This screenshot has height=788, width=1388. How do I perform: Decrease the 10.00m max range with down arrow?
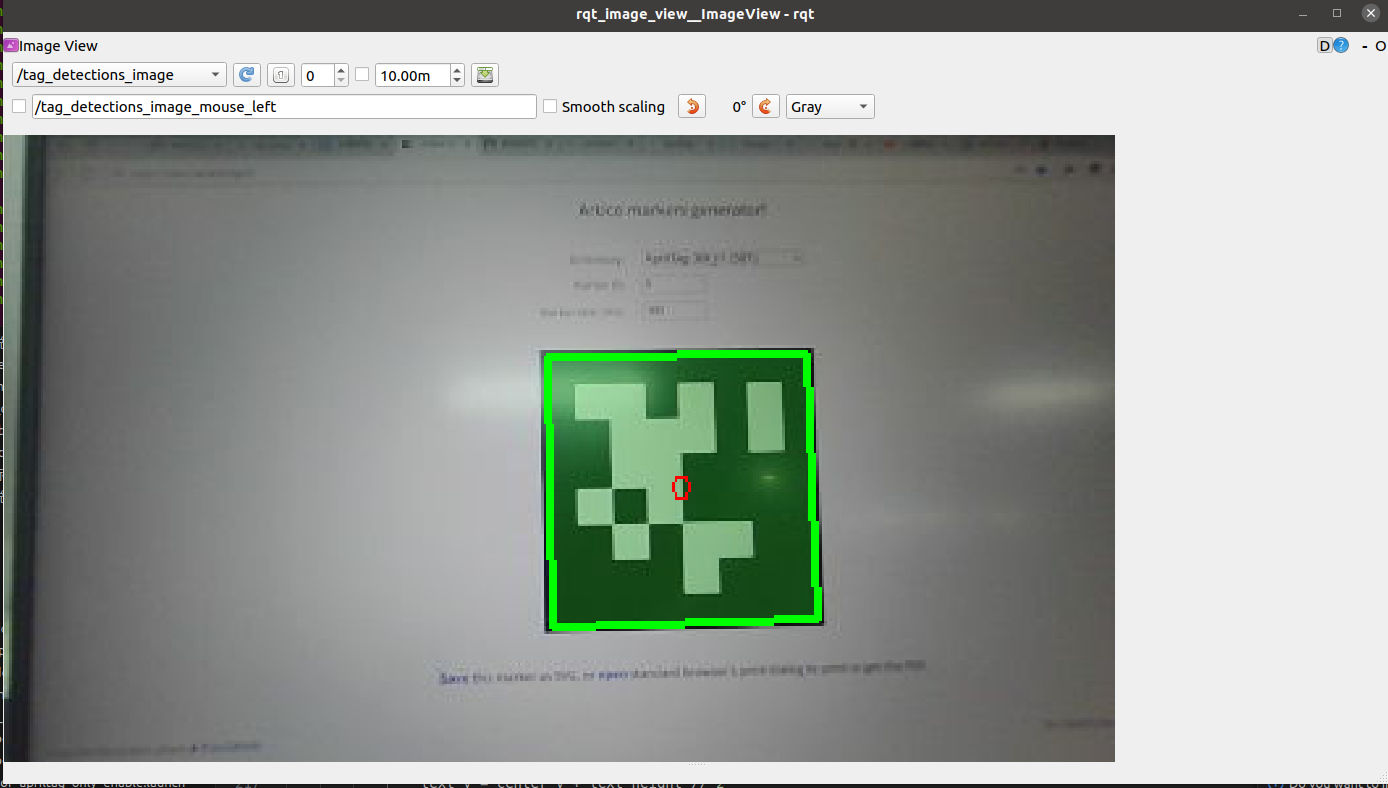click(457, 80)
